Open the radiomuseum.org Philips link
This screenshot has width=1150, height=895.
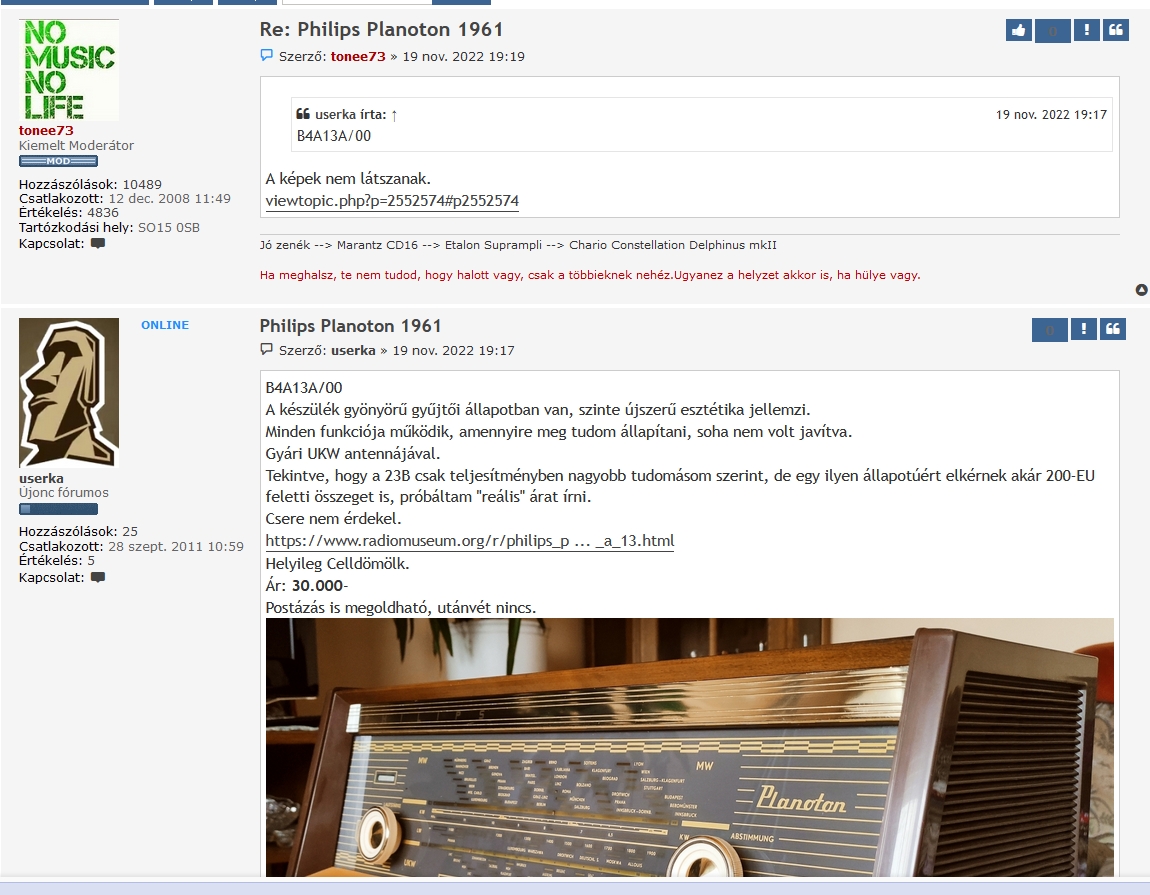click(469, 541)
